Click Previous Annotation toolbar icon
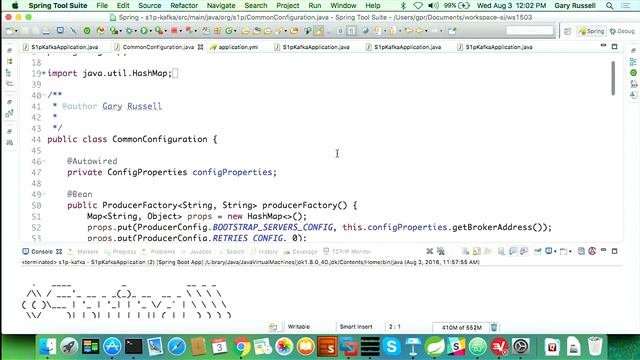Viewport: 640px width, 360px height. pyautogui.click(x=392, y=31)
